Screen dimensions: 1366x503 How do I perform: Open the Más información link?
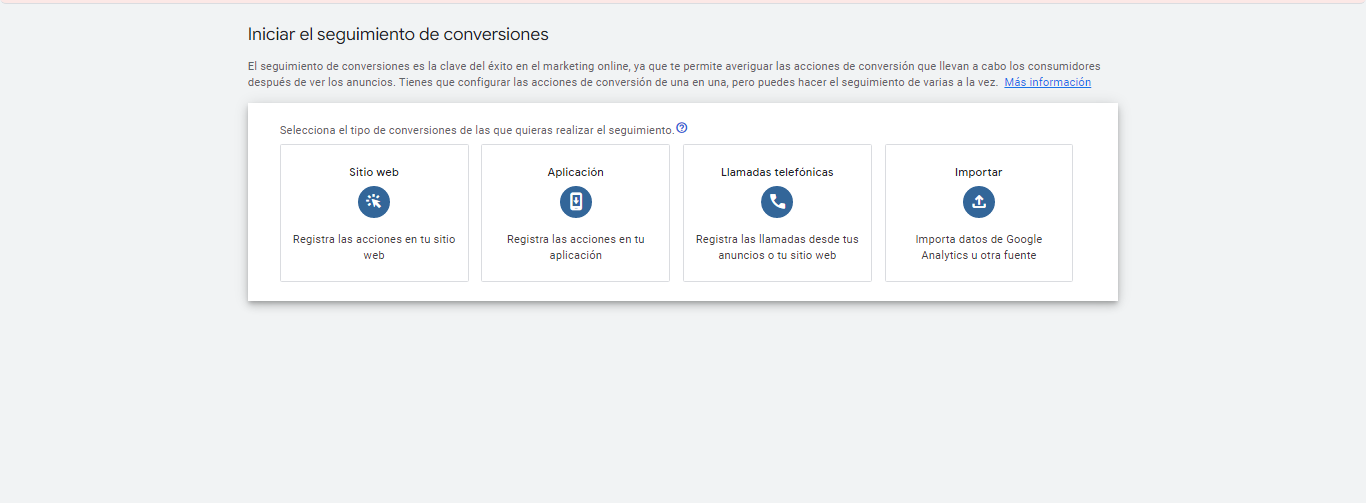point(1048,82)
